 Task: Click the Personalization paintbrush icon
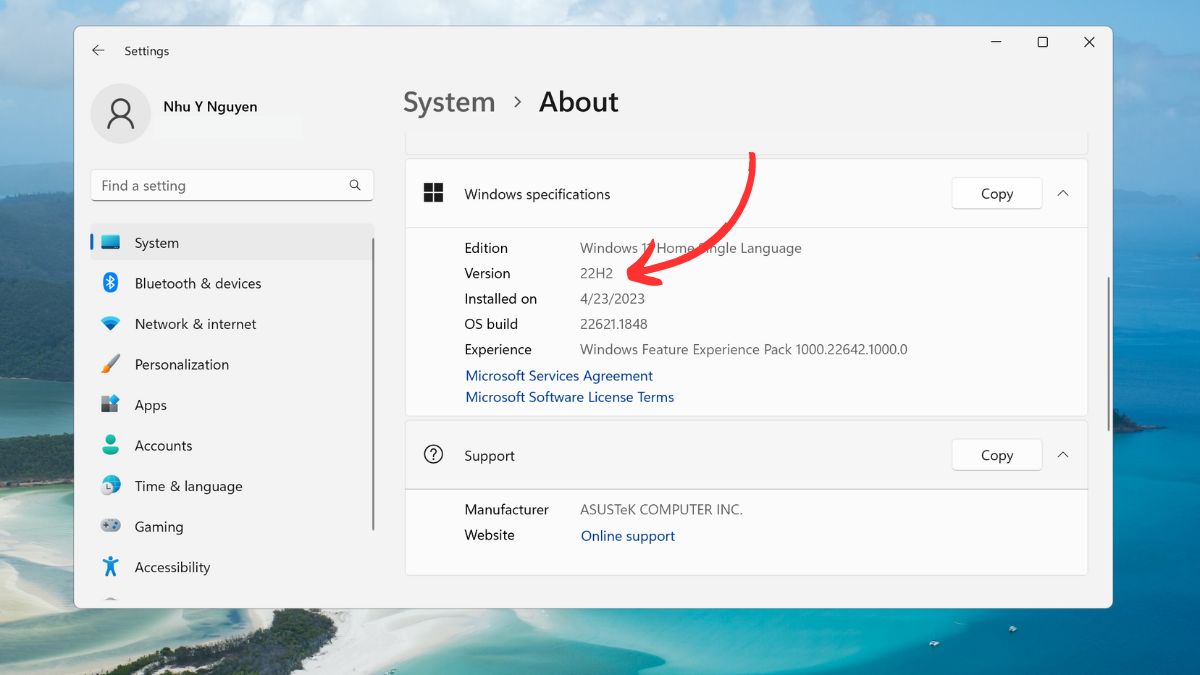pyautogui.click(x=110, y=364)
